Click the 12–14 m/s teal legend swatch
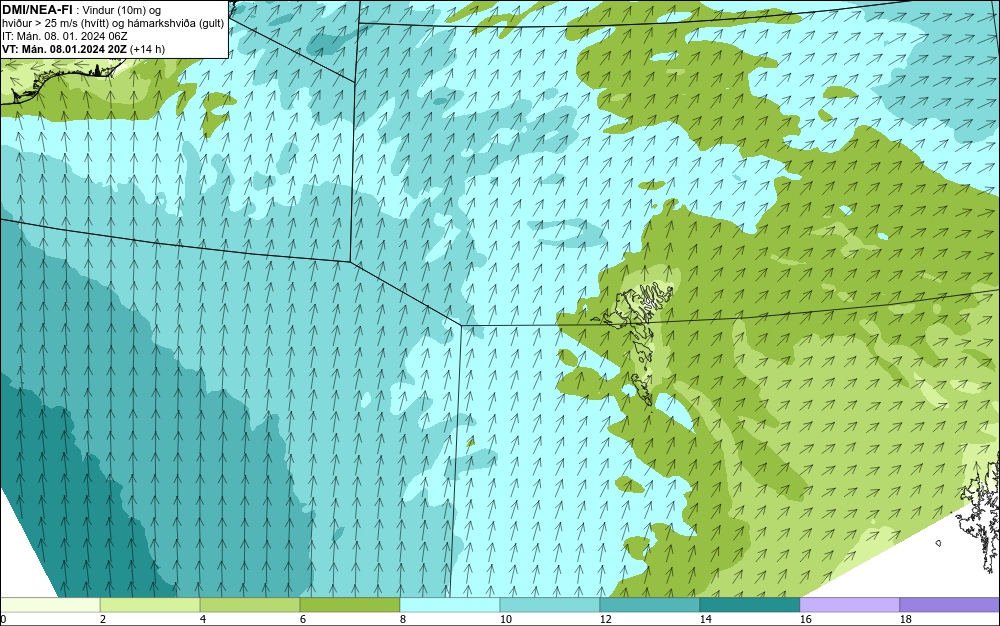This screenshot has height=626, width=1000. tap(650, 604)
